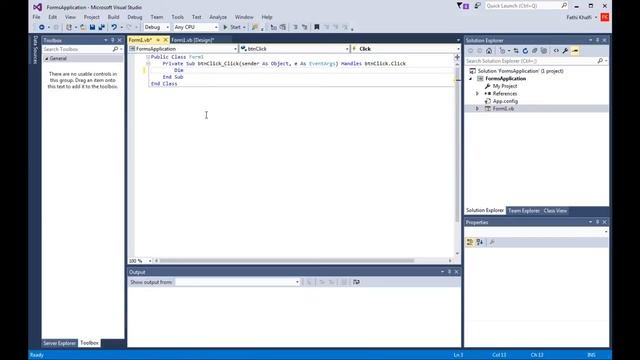Click the red user account avatar

(604, 17)
